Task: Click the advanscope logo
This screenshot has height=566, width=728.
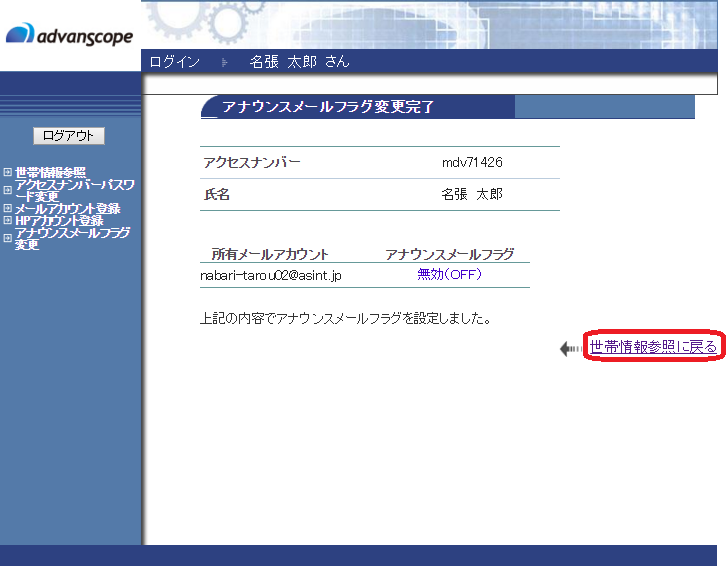Action: [x=69, y=35]
